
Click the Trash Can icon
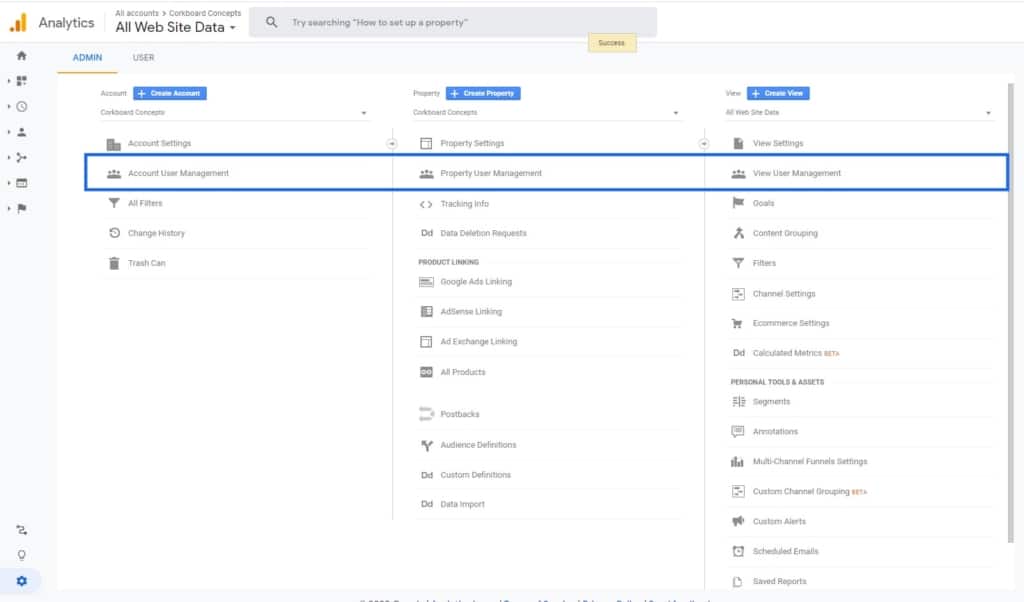point(114,263)
